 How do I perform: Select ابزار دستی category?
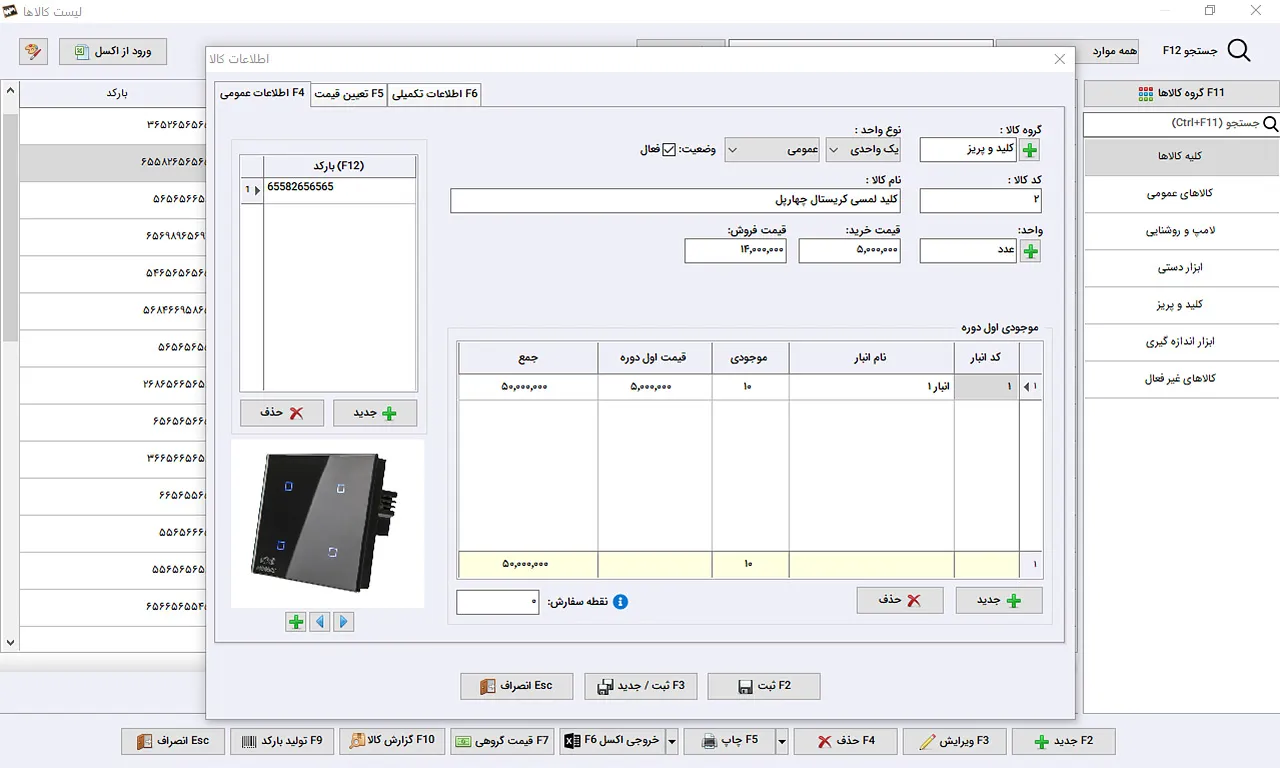(1181, 268)
